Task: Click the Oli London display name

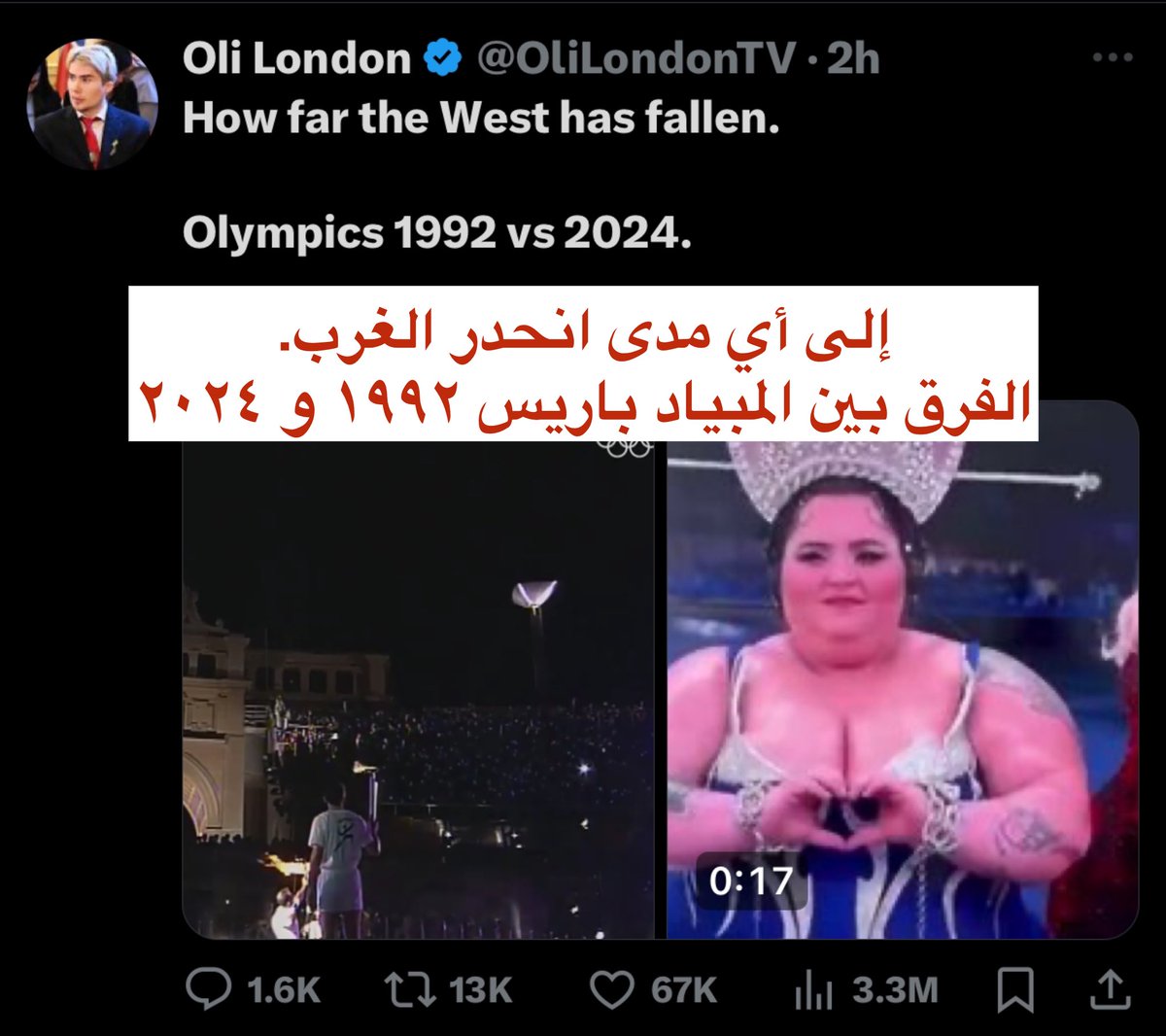Action: (x=296, y=59)
